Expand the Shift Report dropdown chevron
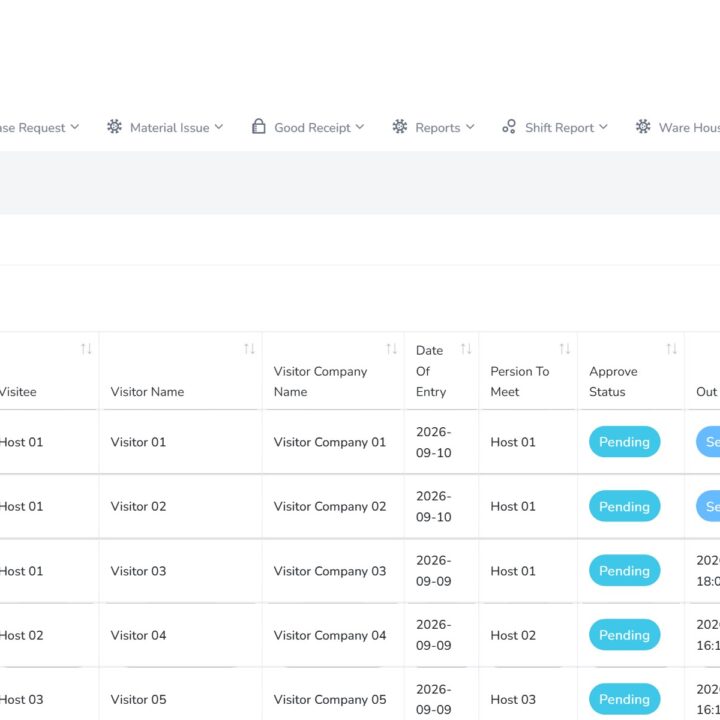The width and height of the screenshot is (720, 720). 603,127
